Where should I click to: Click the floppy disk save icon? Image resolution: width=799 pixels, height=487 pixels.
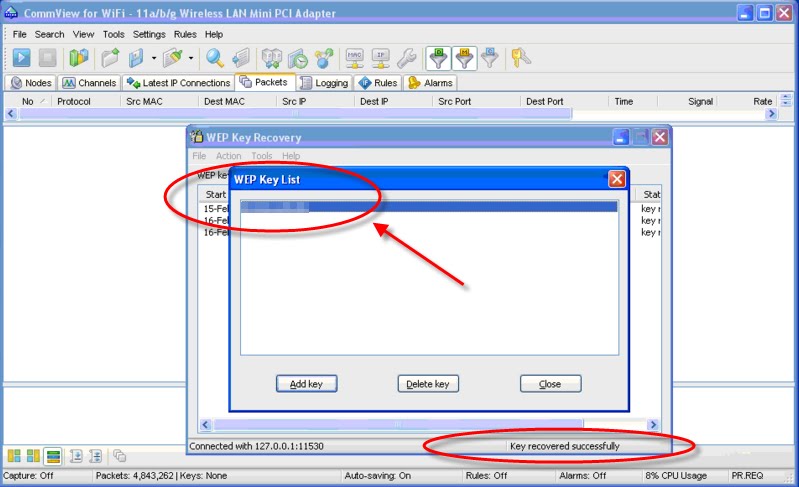coord(136,58)
